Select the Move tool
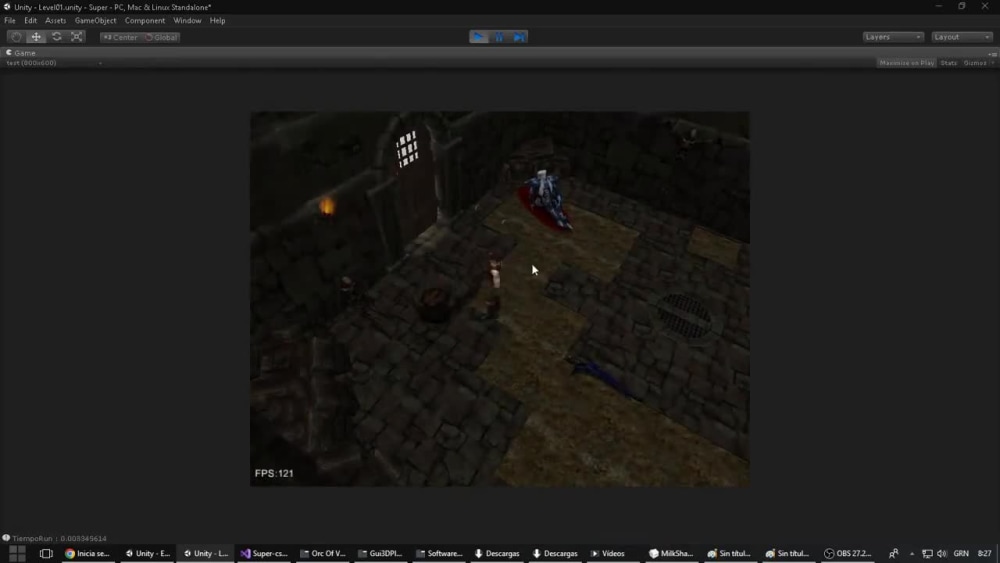The image size is (1000, 563). pos(36,37)
